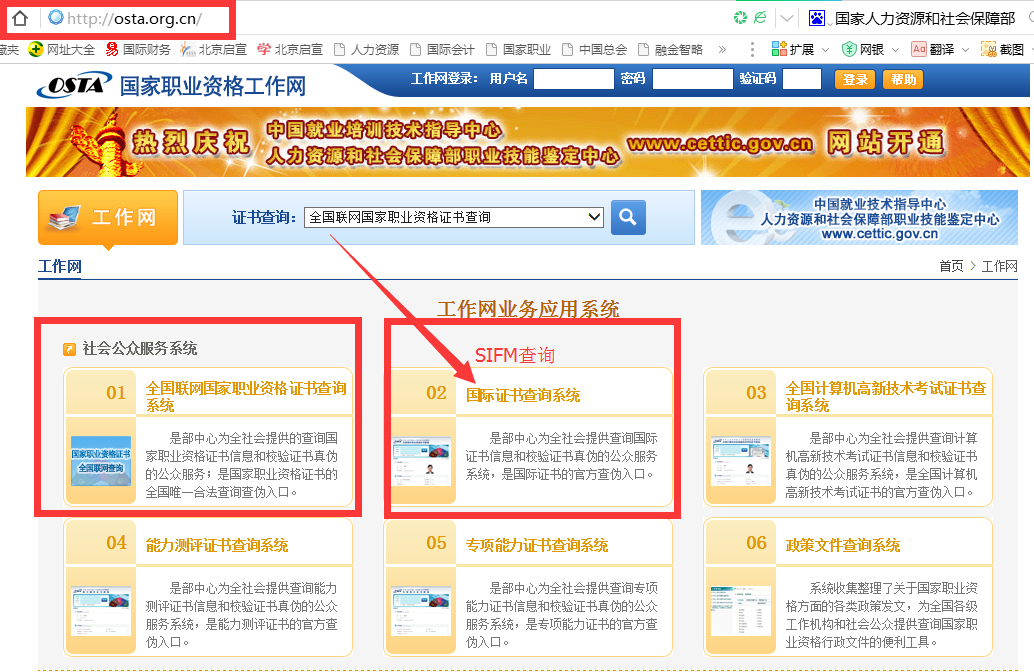Image resolution: width=1034 pixels, height=672 pixels.
Task: Click the 密码 password field
Action: click(692, 79)
